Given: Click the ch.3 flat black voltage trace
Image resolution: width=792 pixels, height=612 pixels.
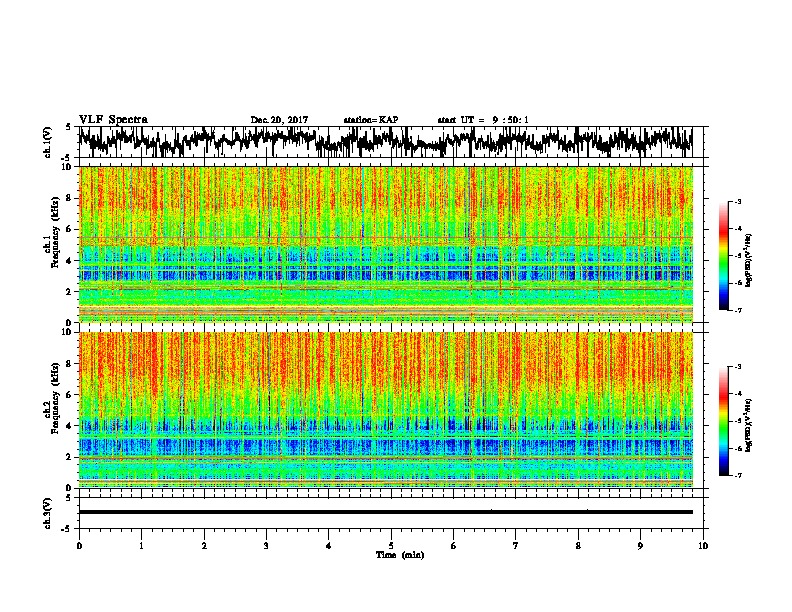Looking at the screenshot, I should pos(385,512).
